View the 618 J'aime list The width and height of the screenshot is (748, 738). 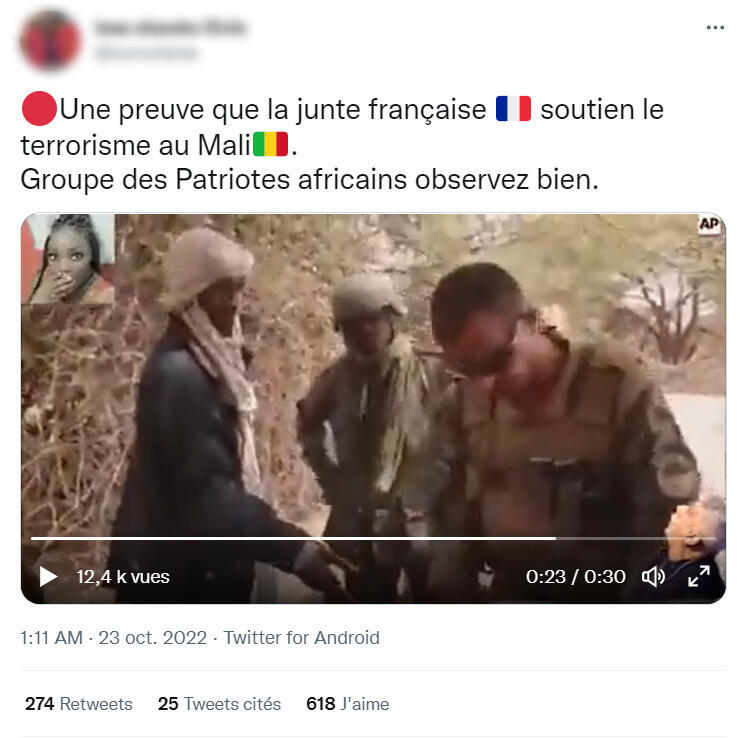348,704
